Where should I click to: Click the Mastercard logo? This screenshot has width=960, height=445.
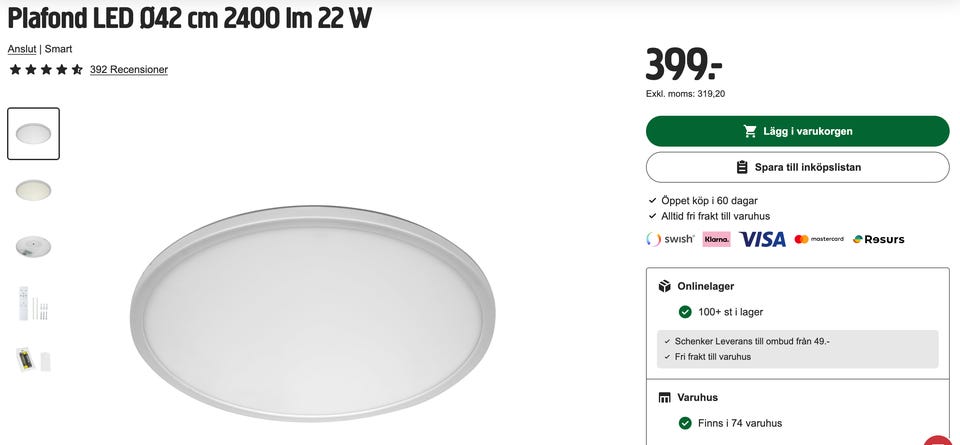click(x=819, y=239)
